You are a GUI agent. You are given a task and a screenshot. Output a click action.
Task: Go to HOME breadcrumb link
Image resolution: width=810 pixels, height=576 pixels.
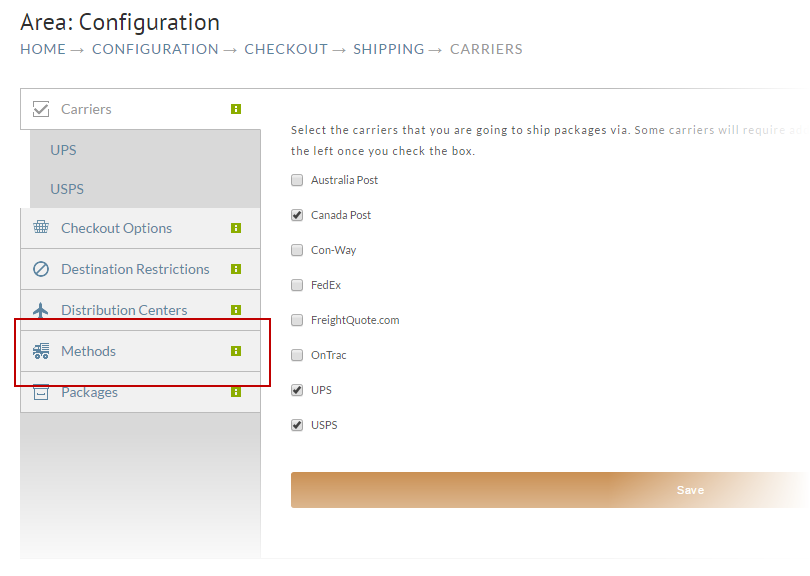[43, 49]
